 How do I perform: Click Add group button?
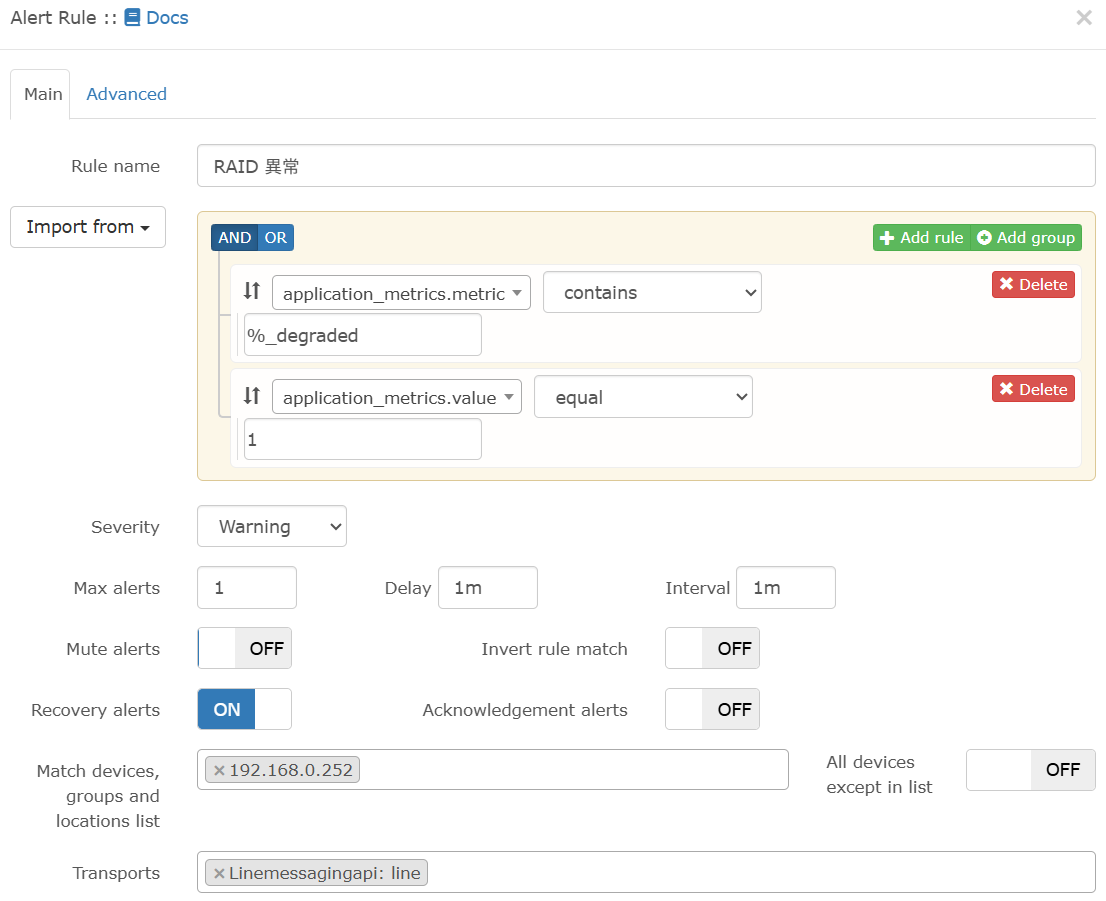tap(1026, 238)
